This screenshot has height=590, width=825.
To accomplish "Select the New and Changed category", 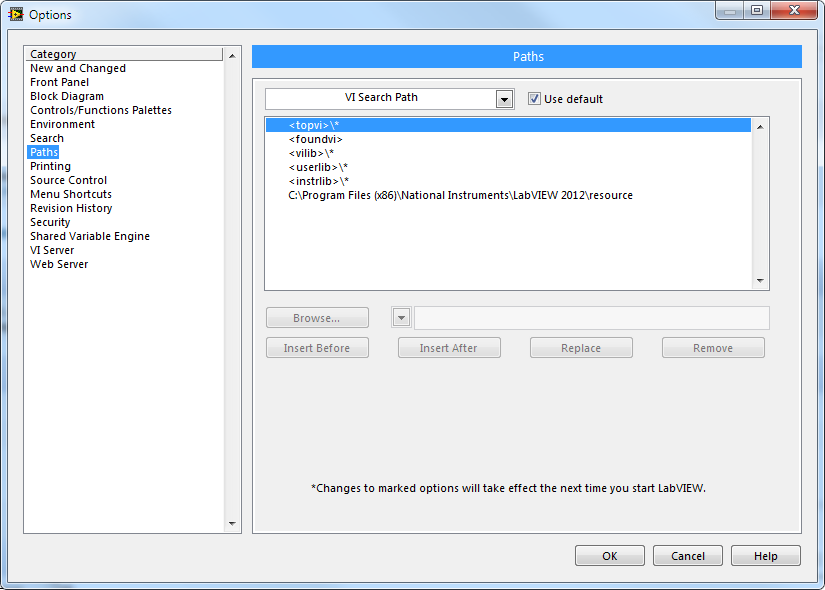I will tap(78, 68).
